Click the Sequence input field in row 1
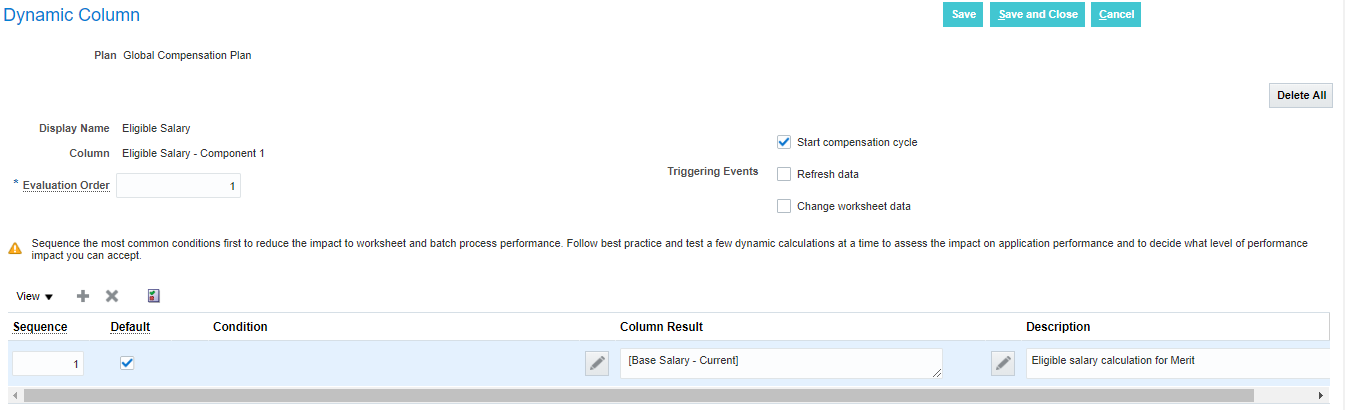 coord(48,364)
